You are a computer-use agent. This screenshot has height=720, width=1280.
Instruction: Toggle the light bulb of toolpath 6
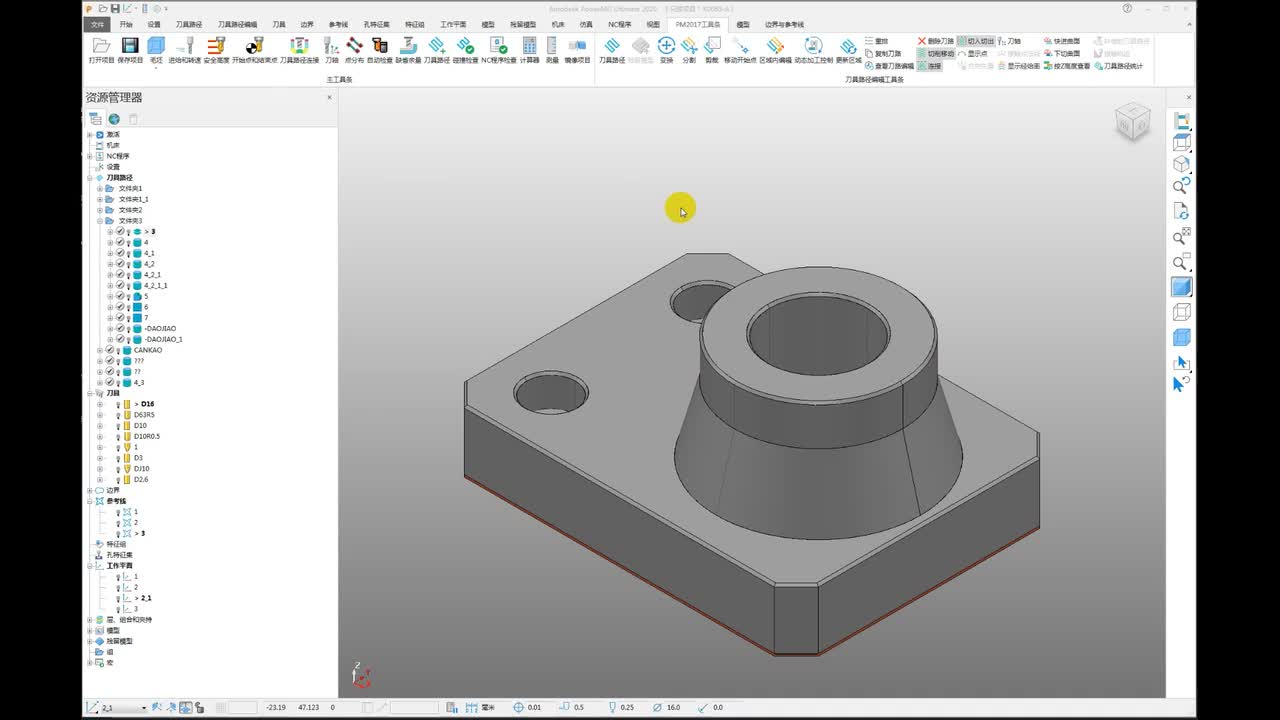128,307
